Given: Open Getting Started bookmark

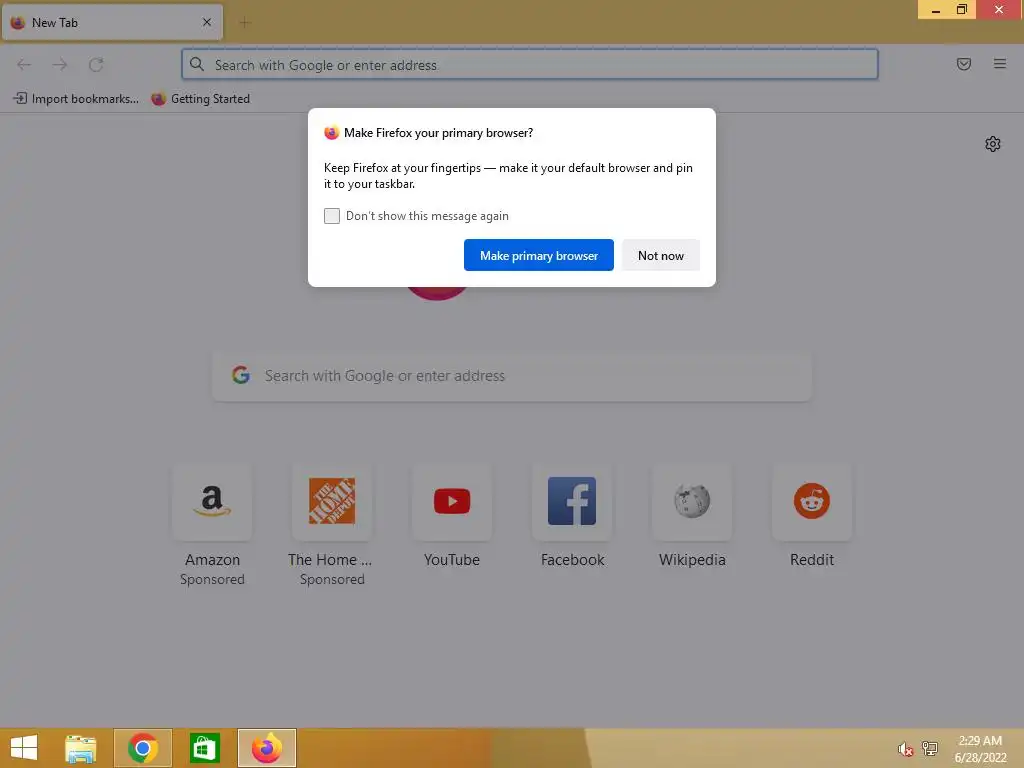Looking at the screenshot, I should 200,99.
